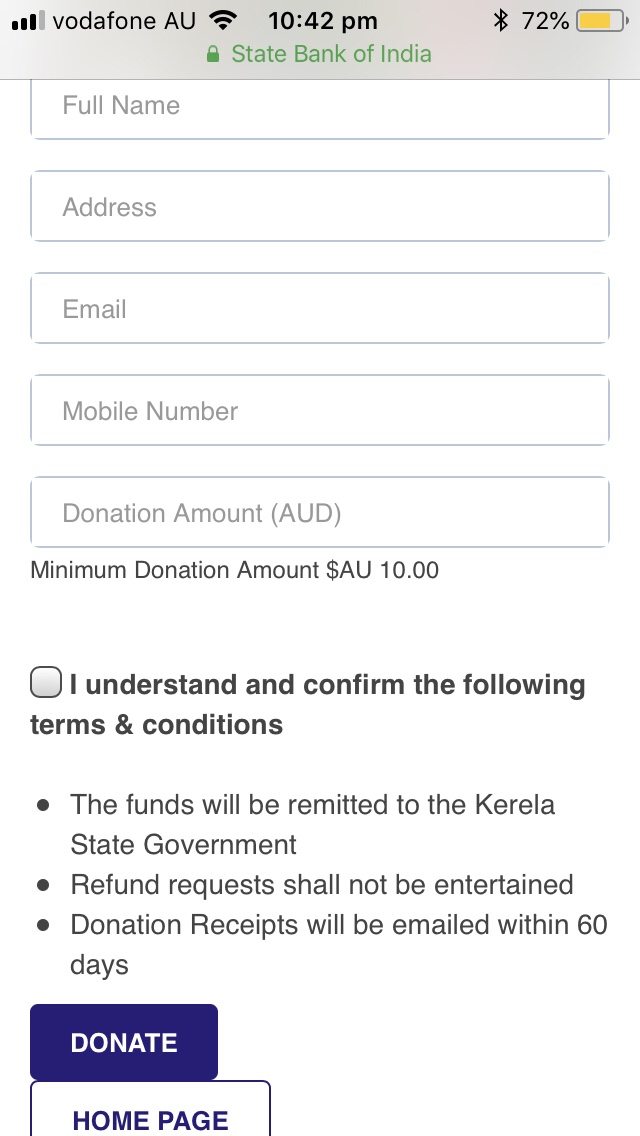This screenshot has height=1136, width=640.
Task: Tap the 10:42 pm clock
Action: point(322,21)
